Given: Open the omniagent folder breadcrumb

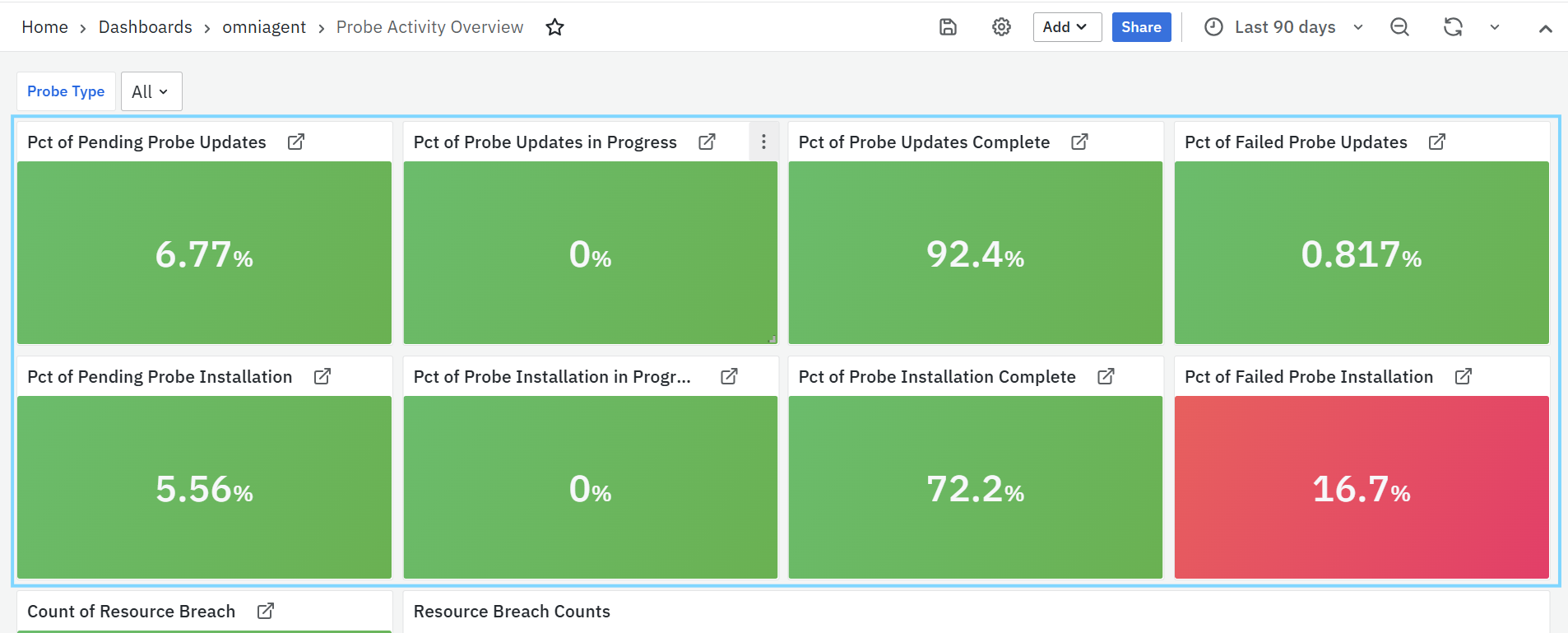Looking at the screenshot, I should click(x=263, y=27).
